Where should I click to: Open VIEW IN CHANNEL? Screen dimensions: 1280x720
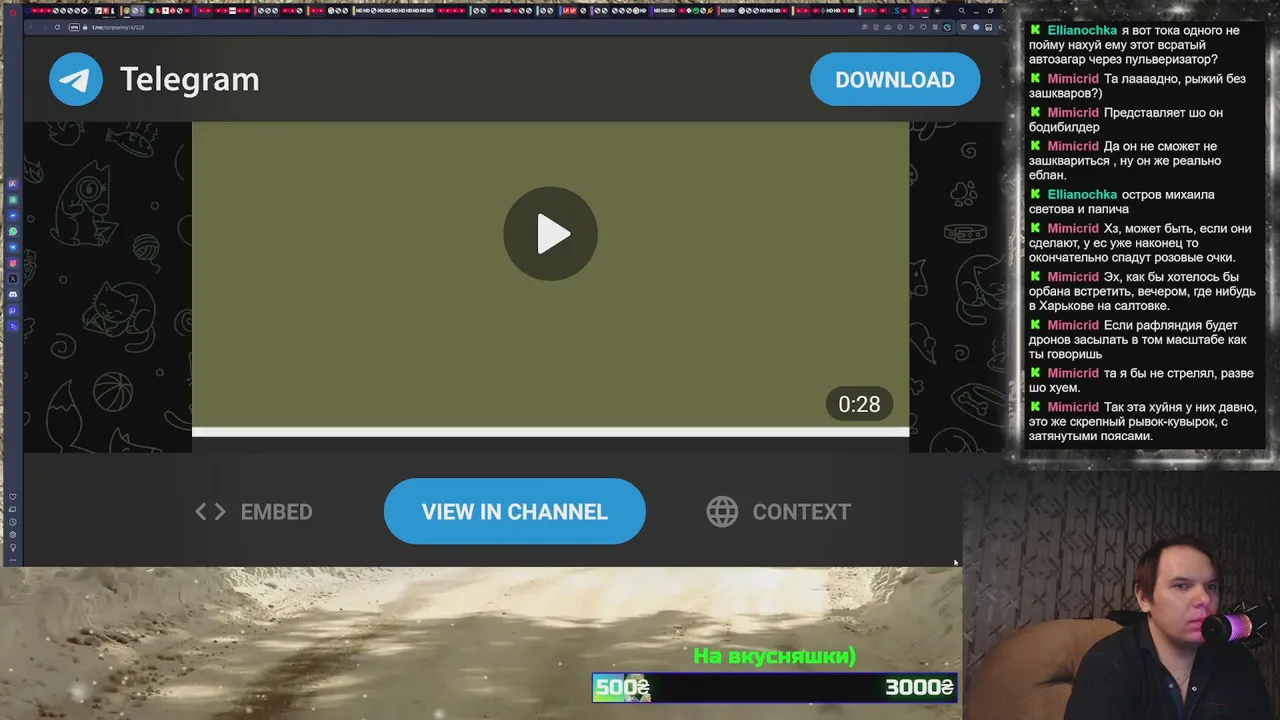[x=515, y=511]
